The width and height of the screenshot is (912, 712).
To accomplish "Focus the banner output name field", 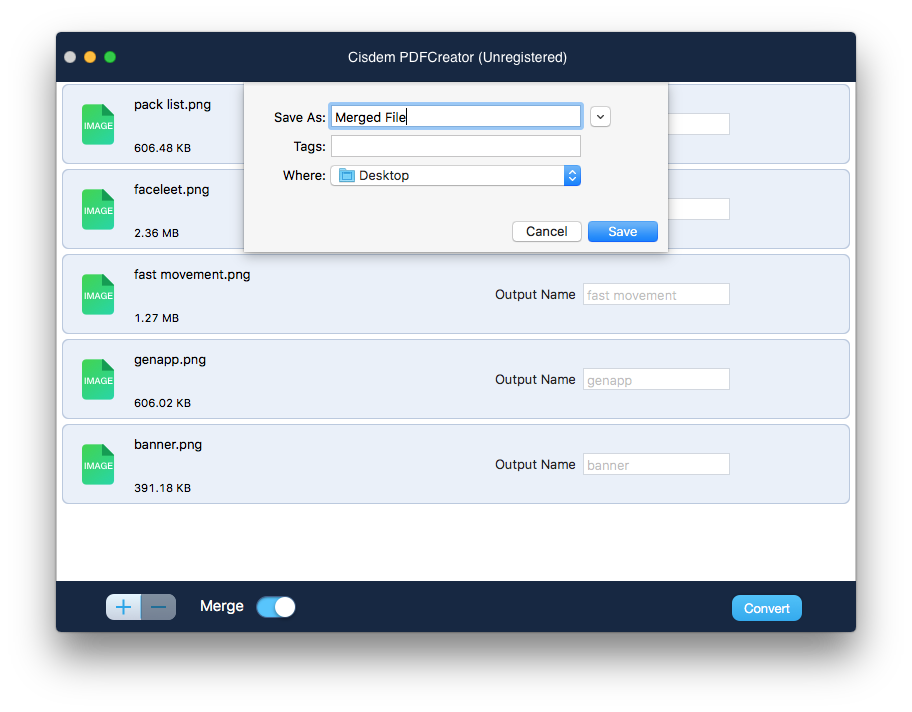I will click(x=656, y=465).
